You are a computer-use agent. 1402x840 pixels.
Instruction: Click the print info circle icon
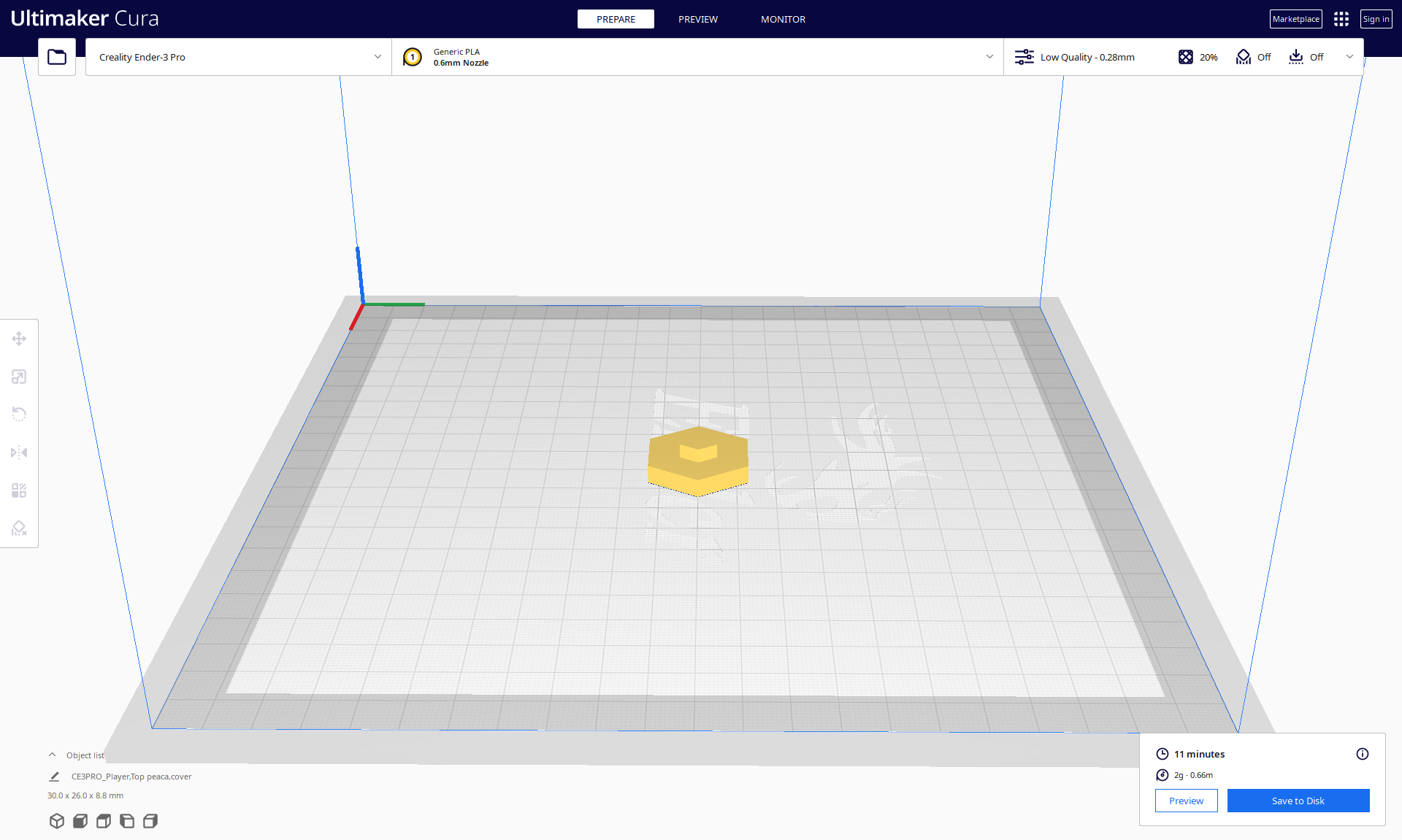point(1362,754)
